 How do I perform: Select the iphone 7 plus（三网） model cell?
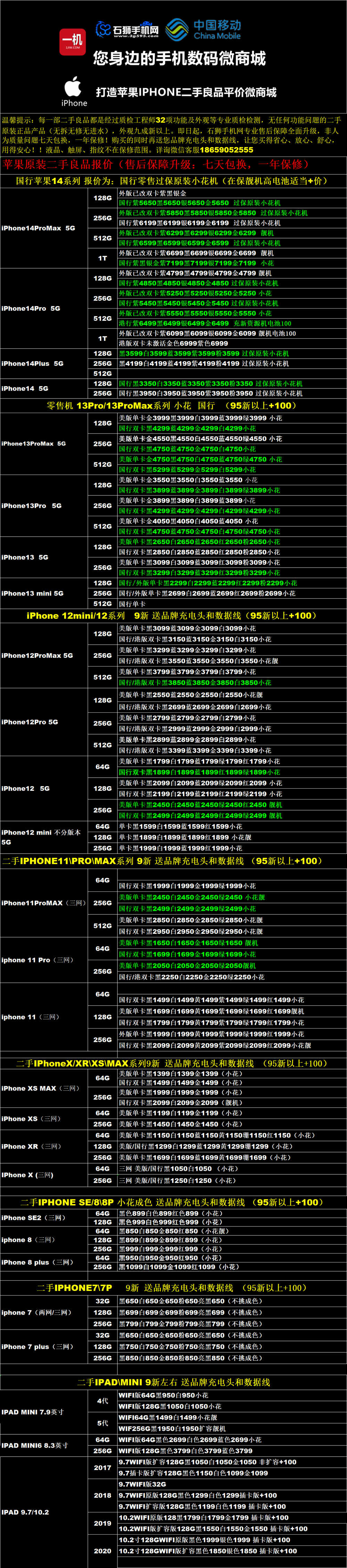point(44,1347)
